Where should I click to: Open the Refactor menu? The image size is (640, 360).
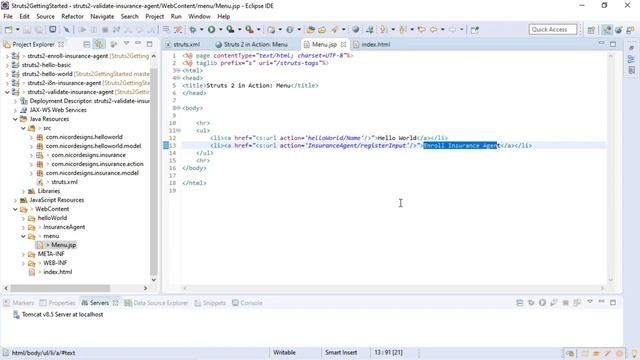pos(72,16)
